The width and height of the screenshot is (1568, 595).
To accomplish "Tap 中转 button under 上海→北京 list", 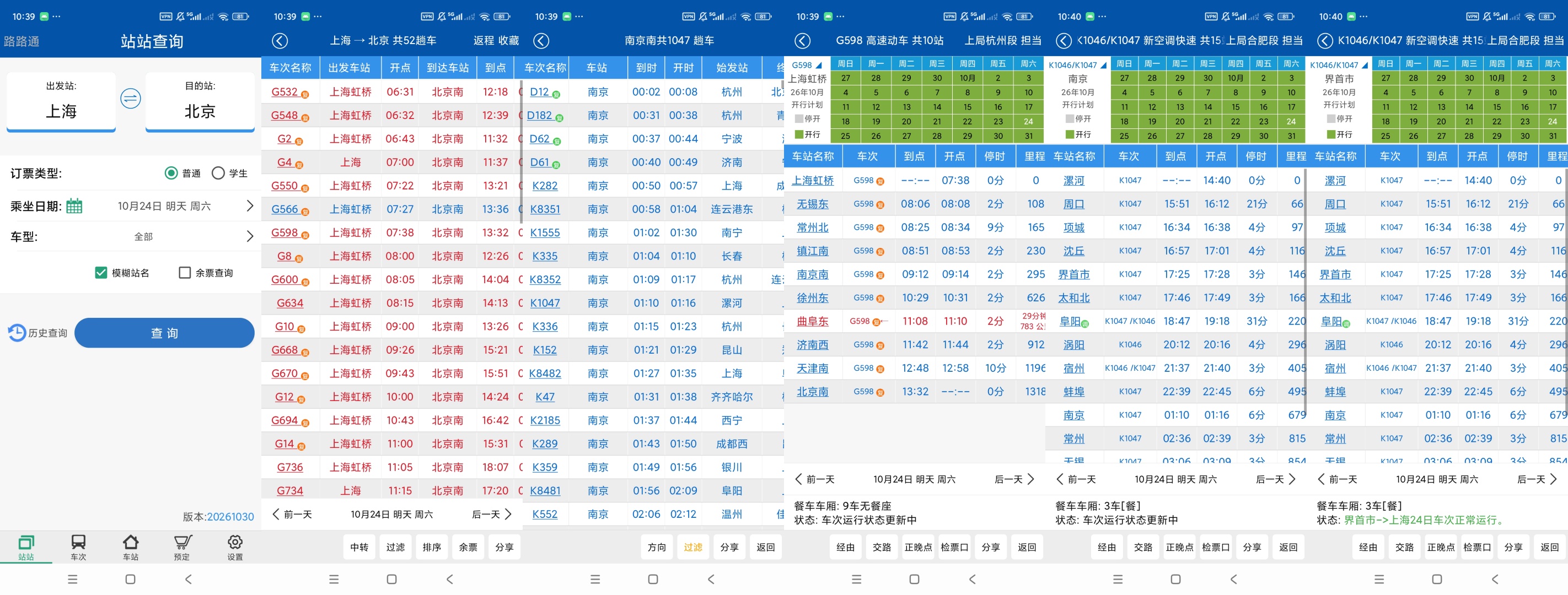I will pos(359,547).
